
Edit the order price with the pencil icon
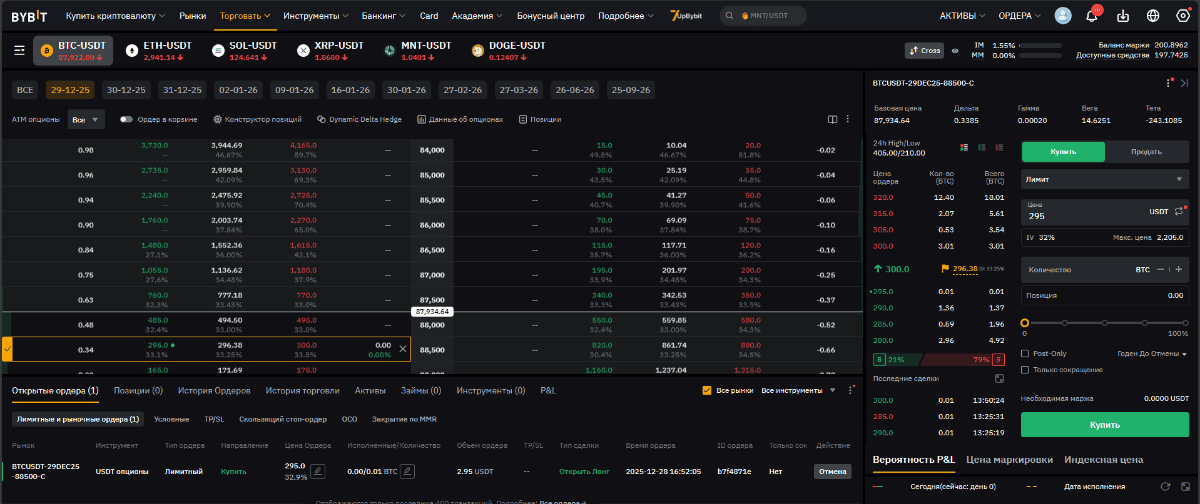(x=318, y=471)
